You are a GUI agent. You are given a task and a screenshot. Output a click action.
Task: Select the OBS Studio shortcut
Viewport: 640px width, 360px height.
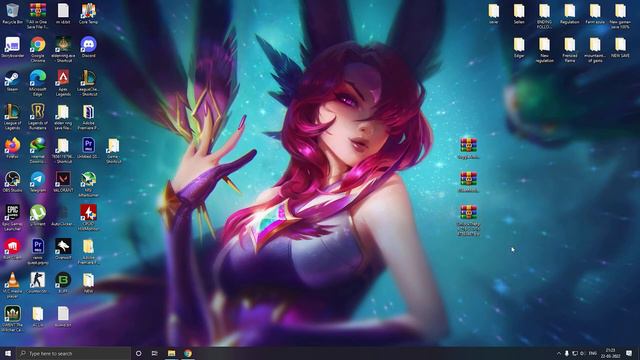12,182
